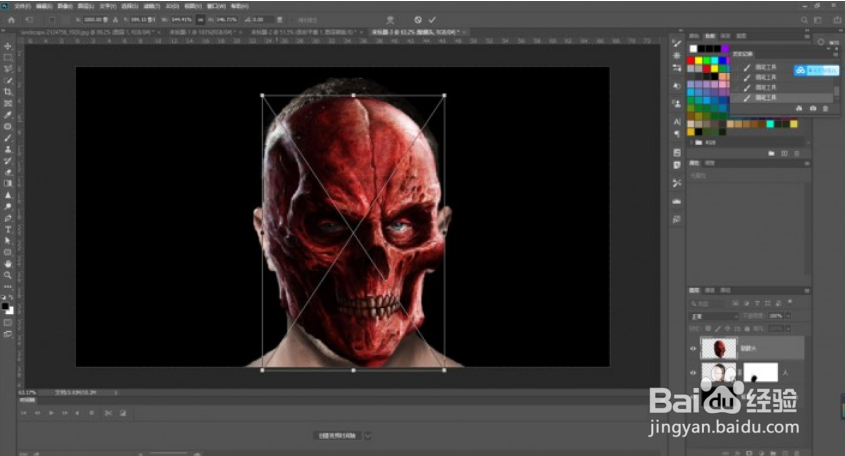
Task: Switch to the Gradients tab in swatches group
Action: point(726,36)
